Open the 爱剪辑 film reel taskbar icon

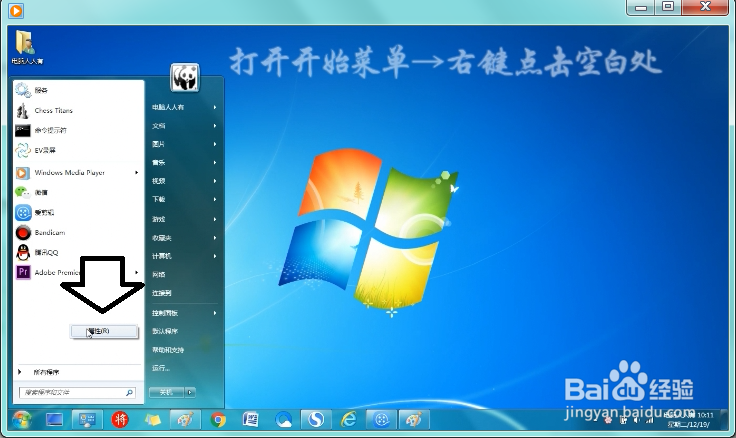click(381, 419)
